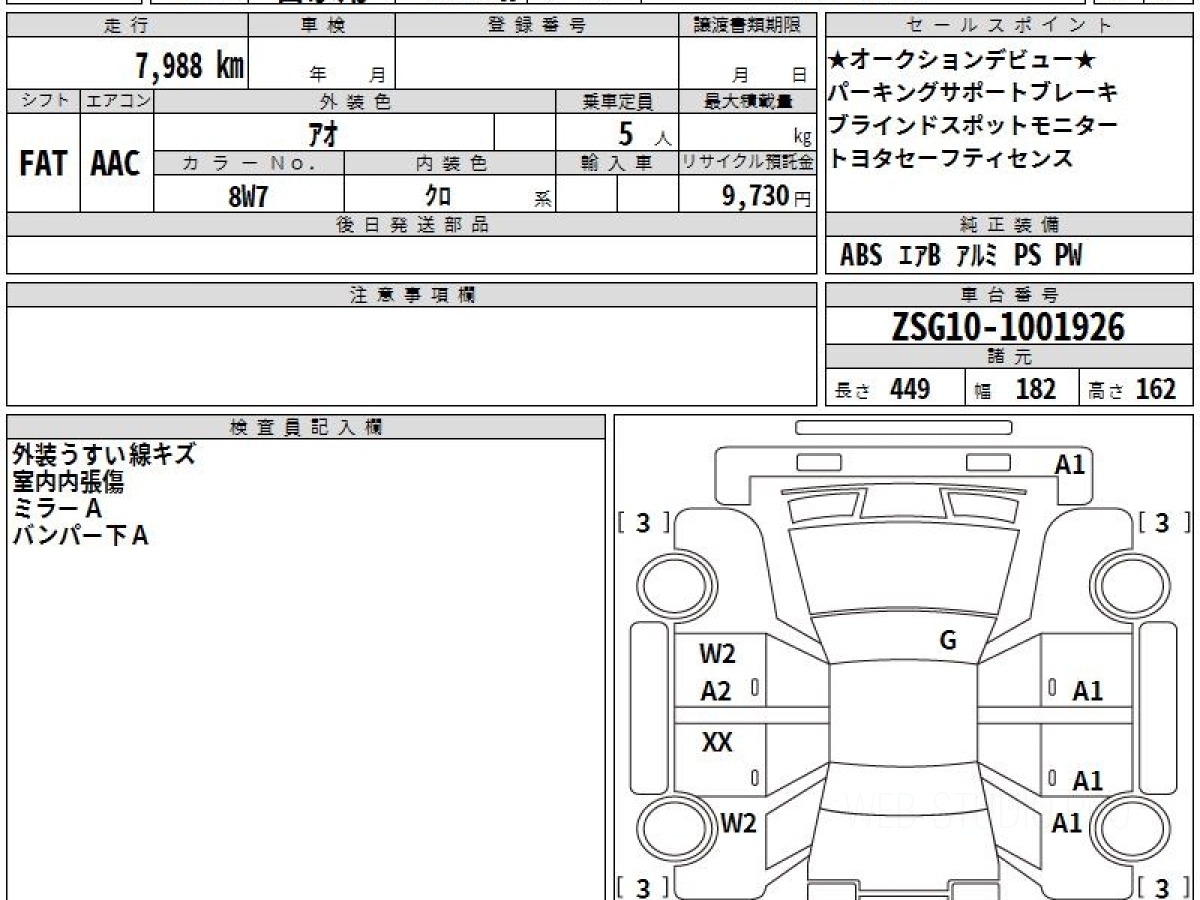Select length value 449

910,389
